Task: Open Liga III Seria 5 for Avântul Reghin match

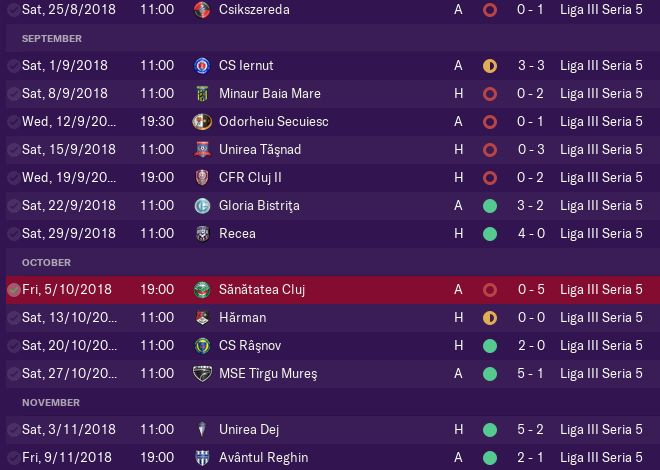Action: pos(601,457)
